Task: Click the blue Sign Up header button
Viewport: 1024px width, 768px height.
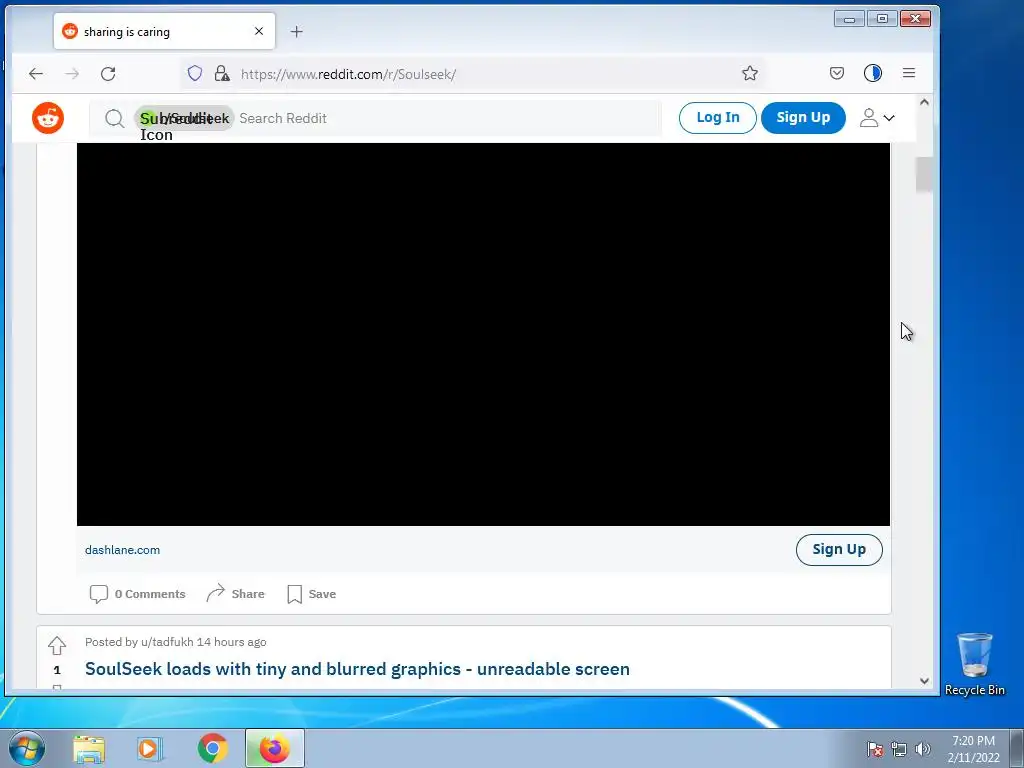Action: 803,118
